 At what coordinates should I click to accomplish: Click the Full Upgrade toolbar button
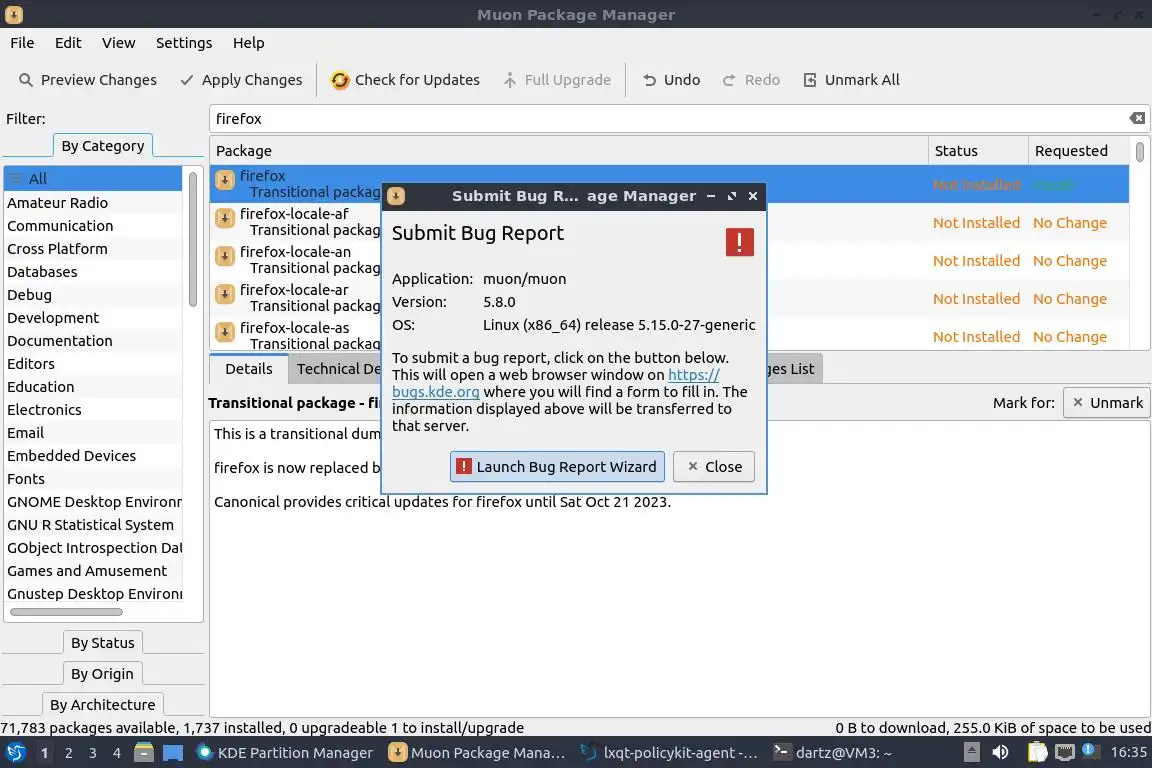tap(557, 79)
